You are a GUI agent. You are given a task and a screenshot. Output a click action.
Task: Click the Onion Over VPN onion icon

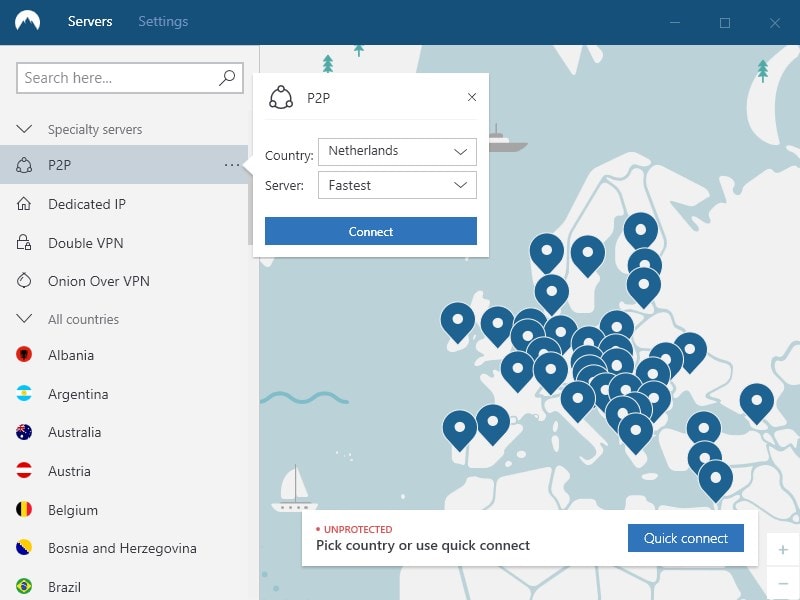click(24, 280)
